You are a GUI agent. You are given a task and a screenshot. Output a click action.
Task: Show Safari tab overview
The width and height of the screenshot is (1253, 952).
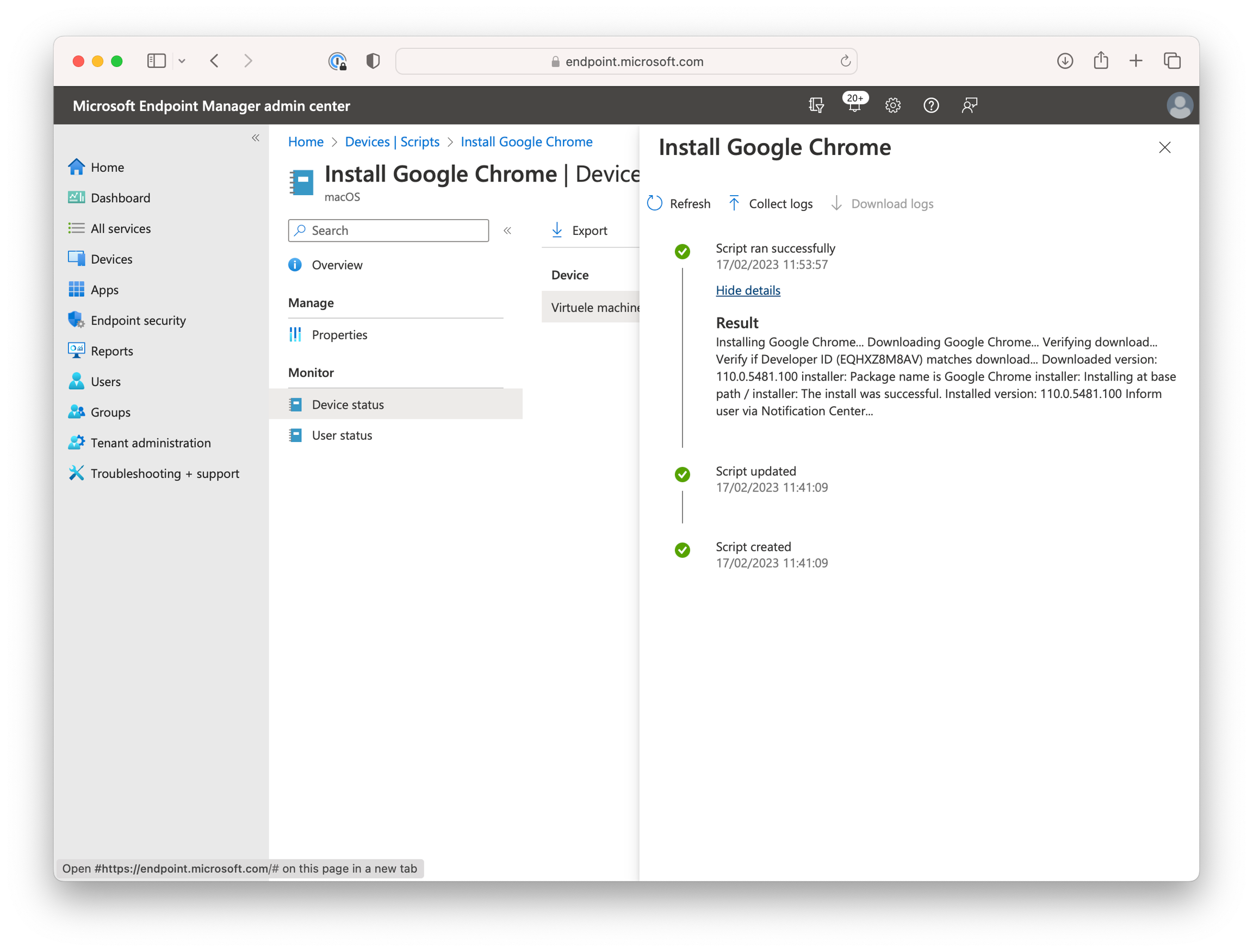point(1172,61)
